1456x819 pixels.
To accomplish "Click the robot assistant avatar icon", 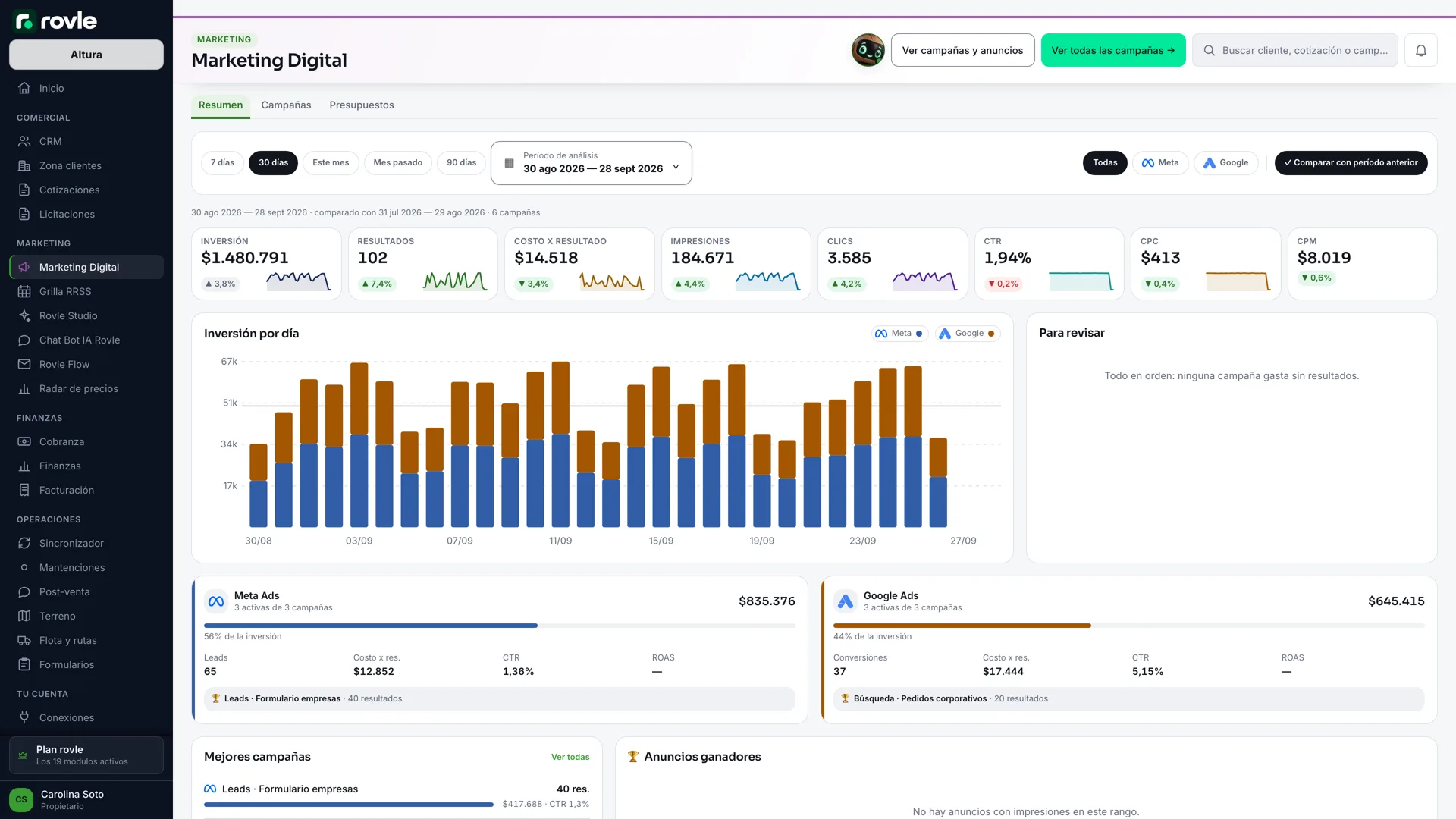I will (x=868, y=50).
